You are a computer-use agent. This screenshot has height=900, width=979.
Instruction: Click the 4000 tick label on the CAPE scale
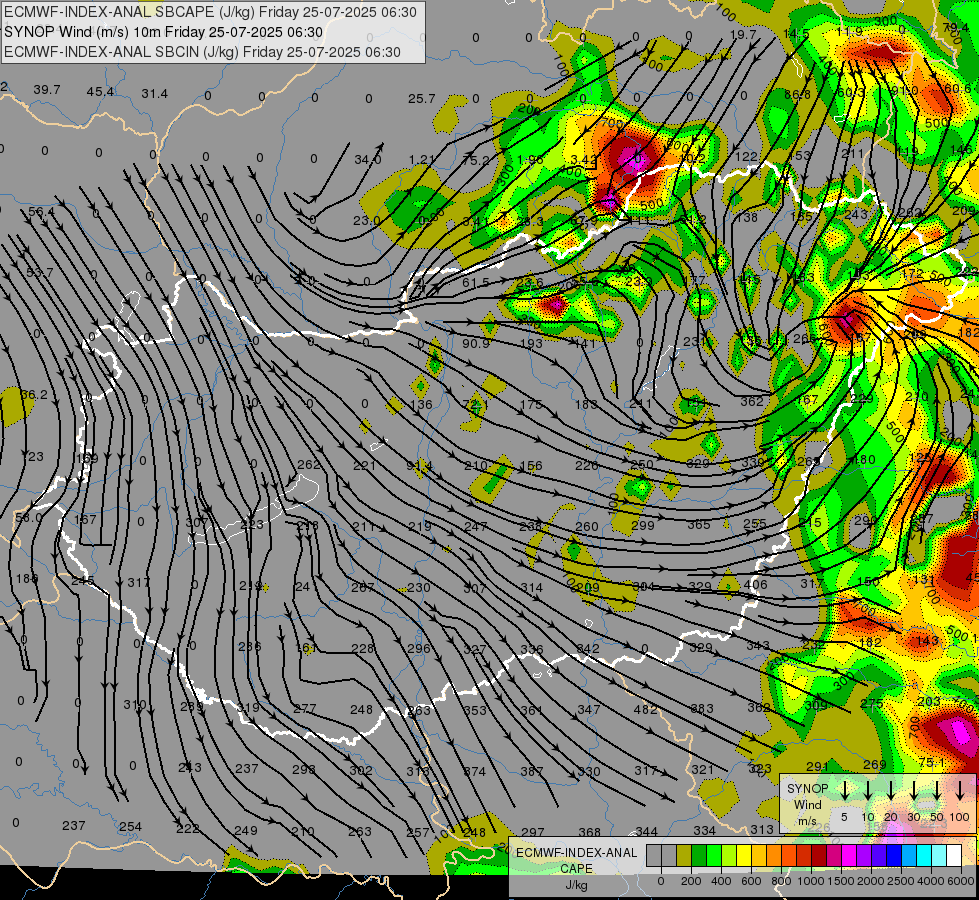click(x=930, y=881)
